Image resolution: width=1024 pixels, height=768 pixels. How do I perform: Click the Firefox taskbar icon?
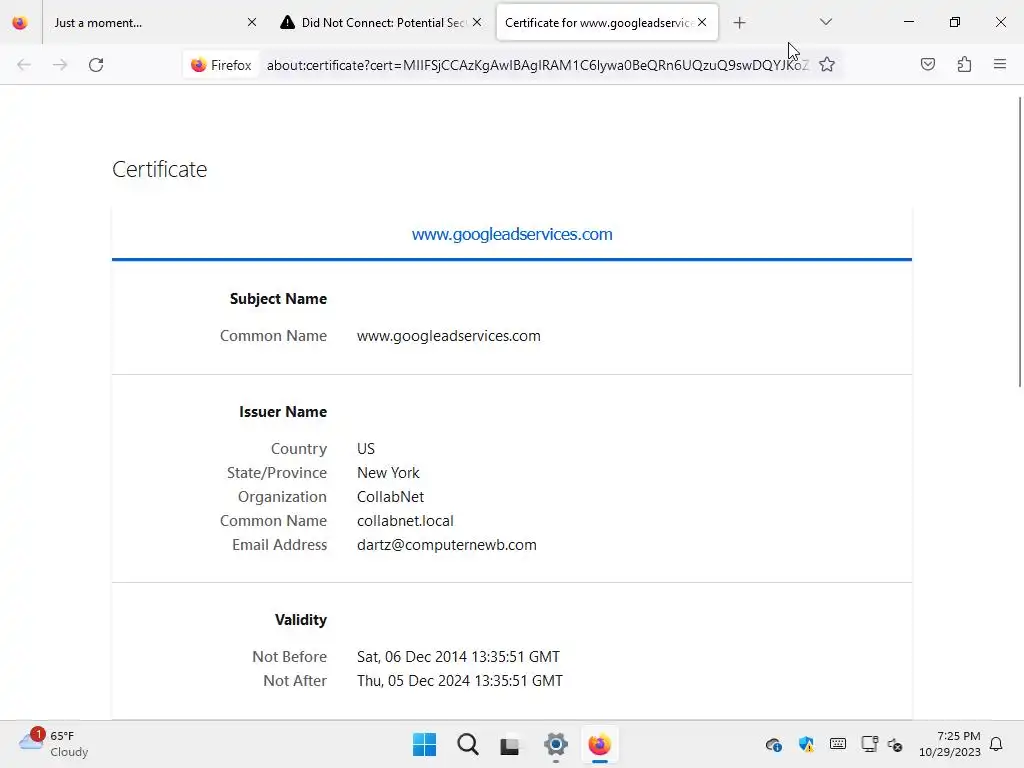click(x=600, y=744)
